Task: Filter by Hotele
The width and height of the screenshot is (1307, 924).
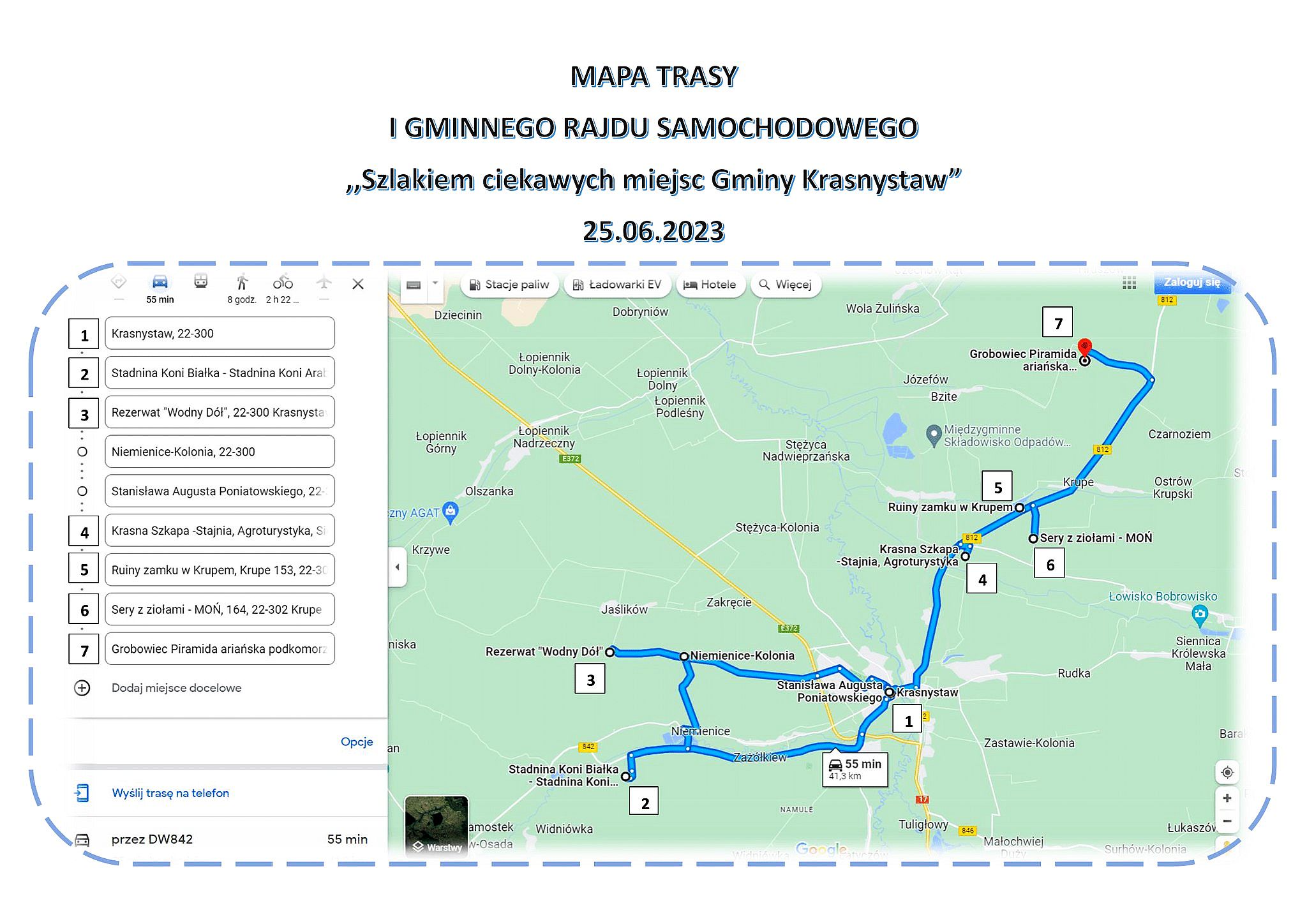Action: pos(710,285)
